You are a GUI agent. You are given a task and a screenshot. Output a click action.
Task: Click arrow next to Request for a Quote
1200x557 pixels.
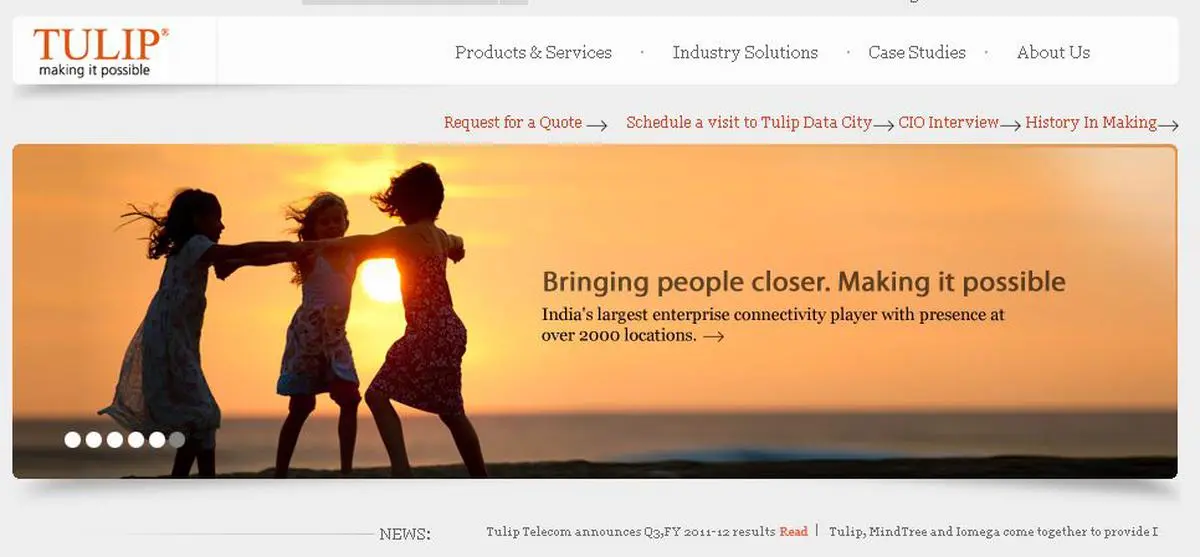(597, 125)
